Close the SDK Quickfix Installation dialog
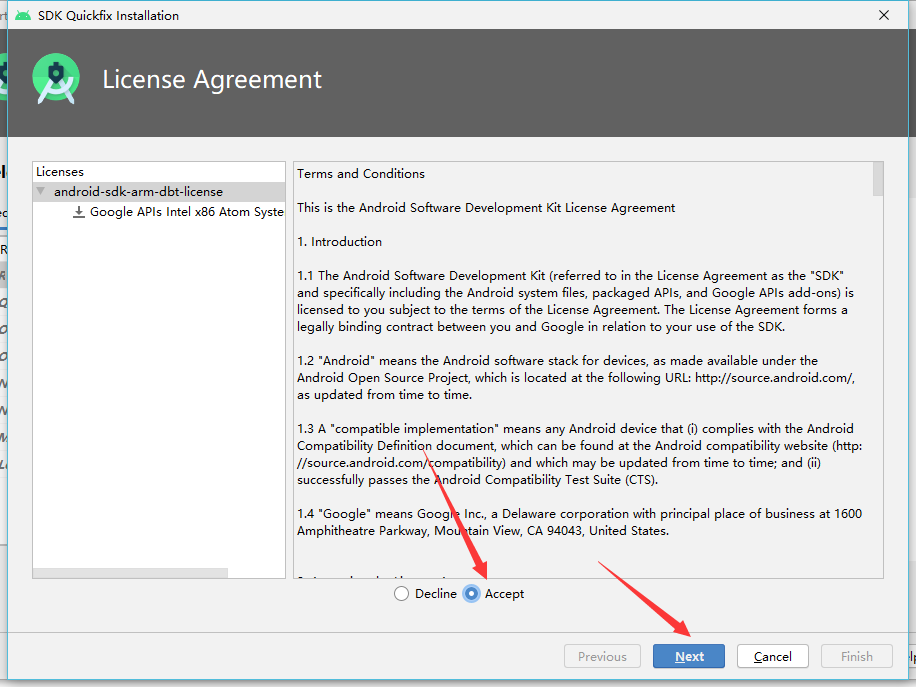 pyautogui.click(x=884, y=15)
